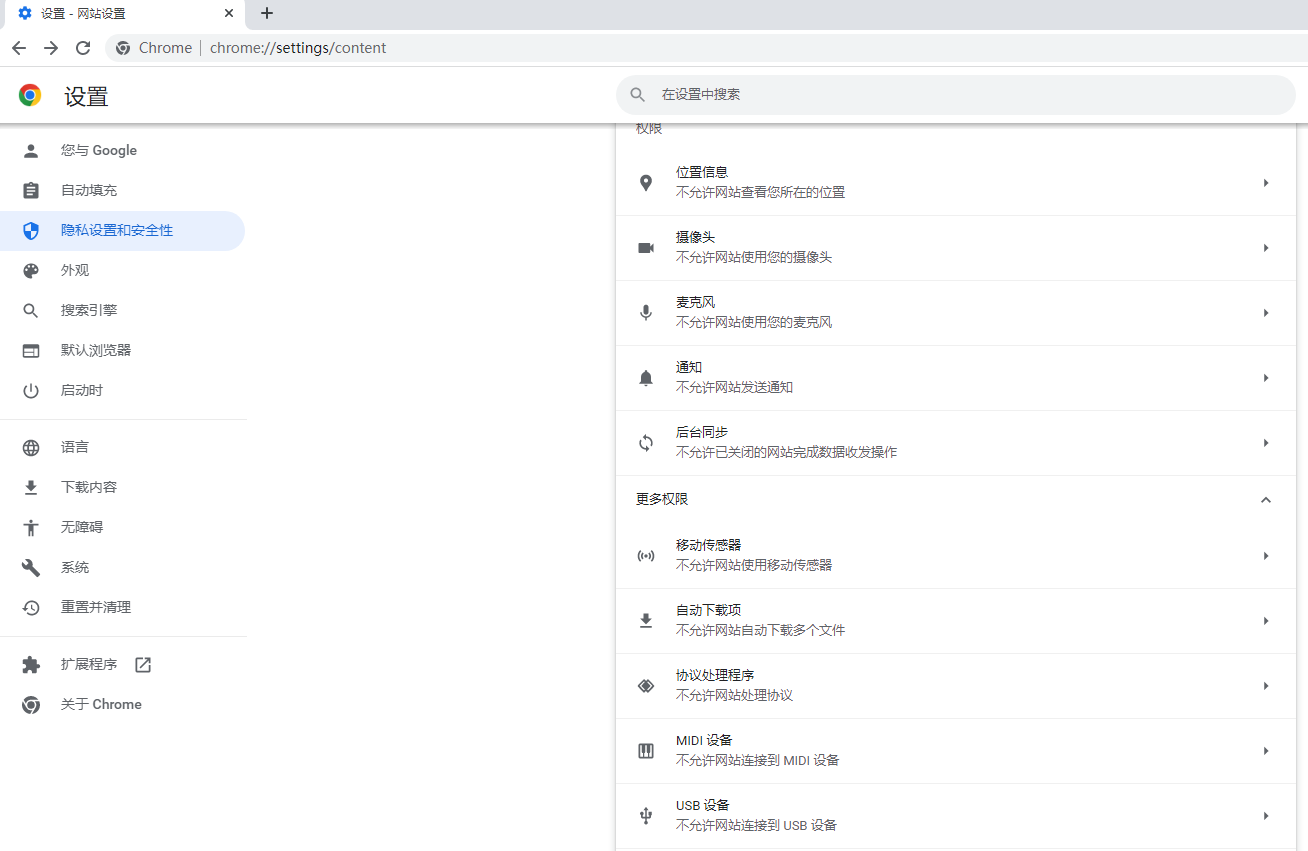Open 摄像头 permission details arrow

click(1265, 248)
